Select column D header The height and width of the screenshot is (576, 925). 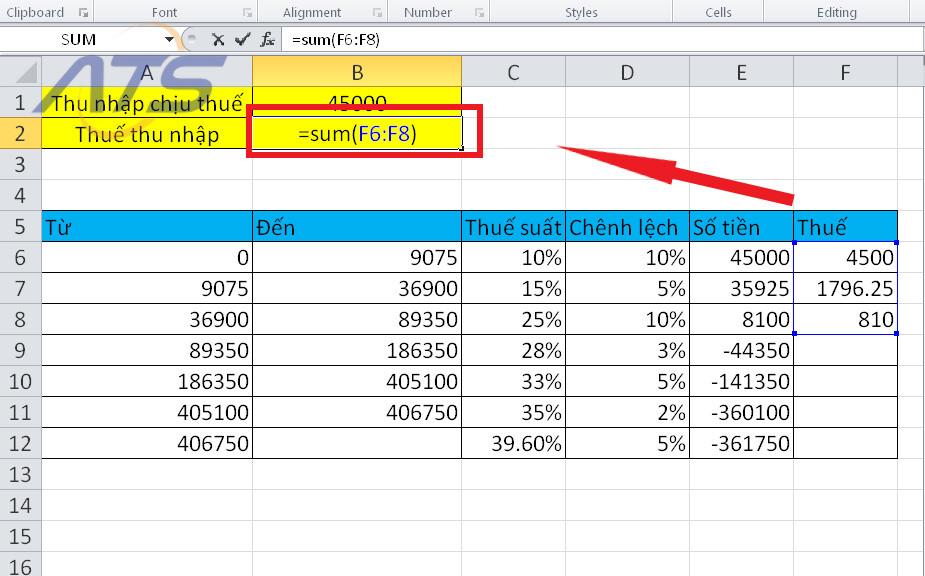[x=626, y=72]
